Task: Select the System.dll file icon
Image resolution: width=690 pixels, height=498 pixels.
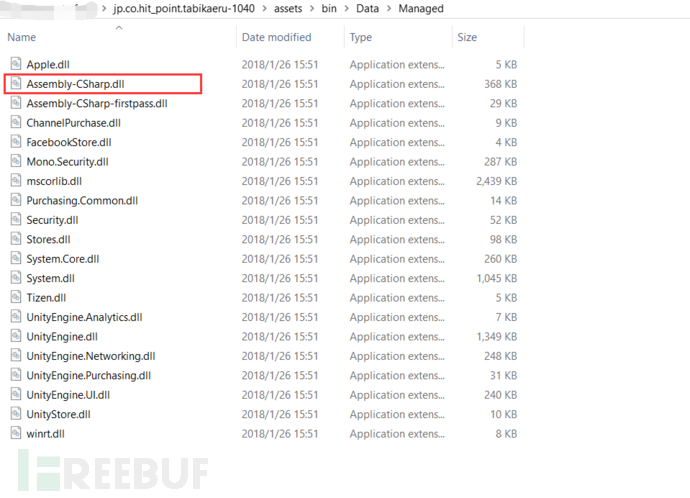Action: tap(16, 278)
